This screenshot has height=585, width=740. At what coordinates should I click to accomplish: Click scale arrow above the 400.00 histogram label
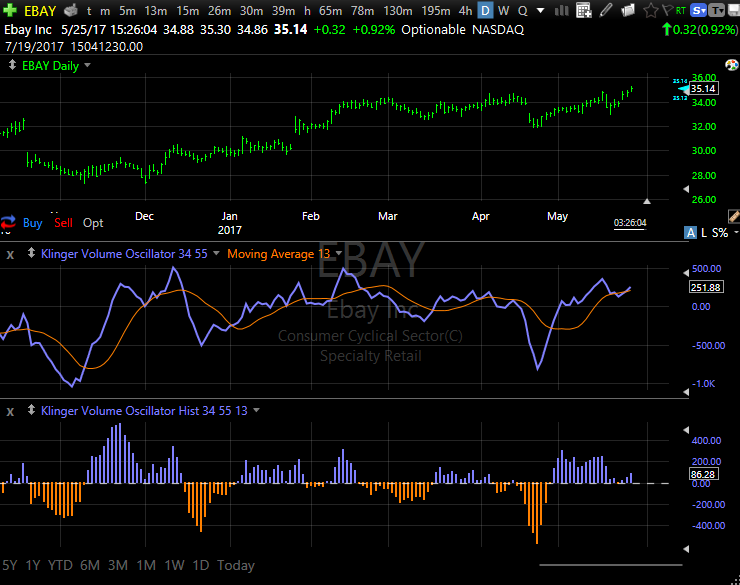click(x=686, y=430)
